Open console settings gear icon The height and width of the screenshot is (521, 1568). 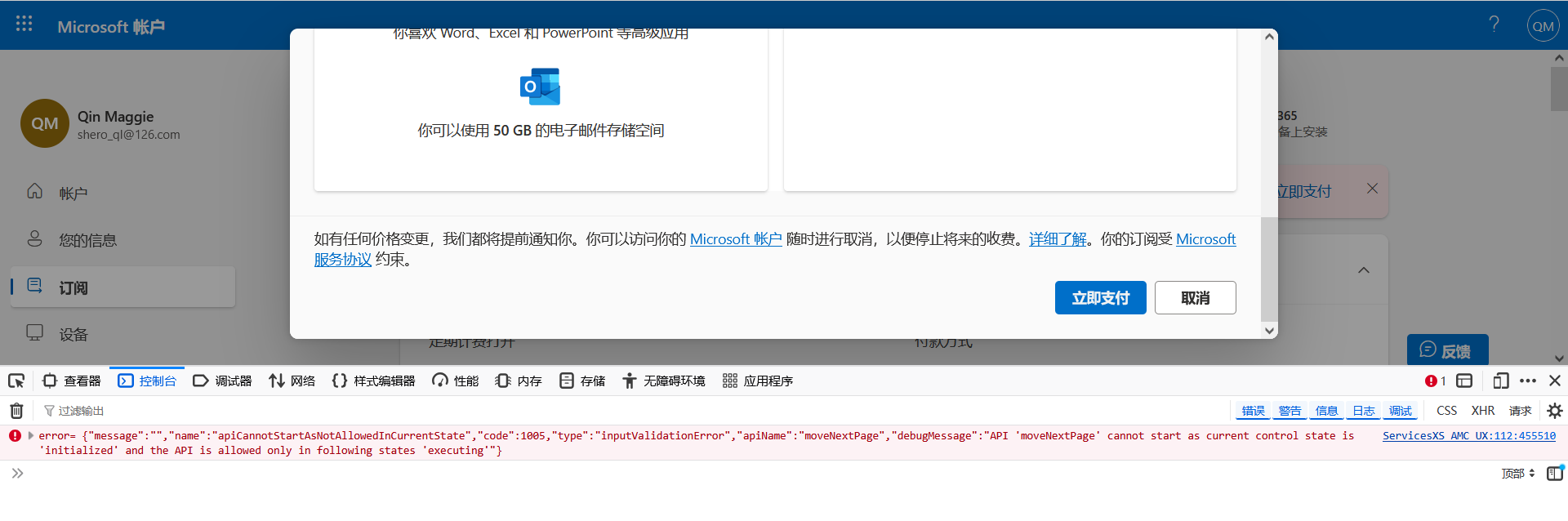tap(1554, 411)
